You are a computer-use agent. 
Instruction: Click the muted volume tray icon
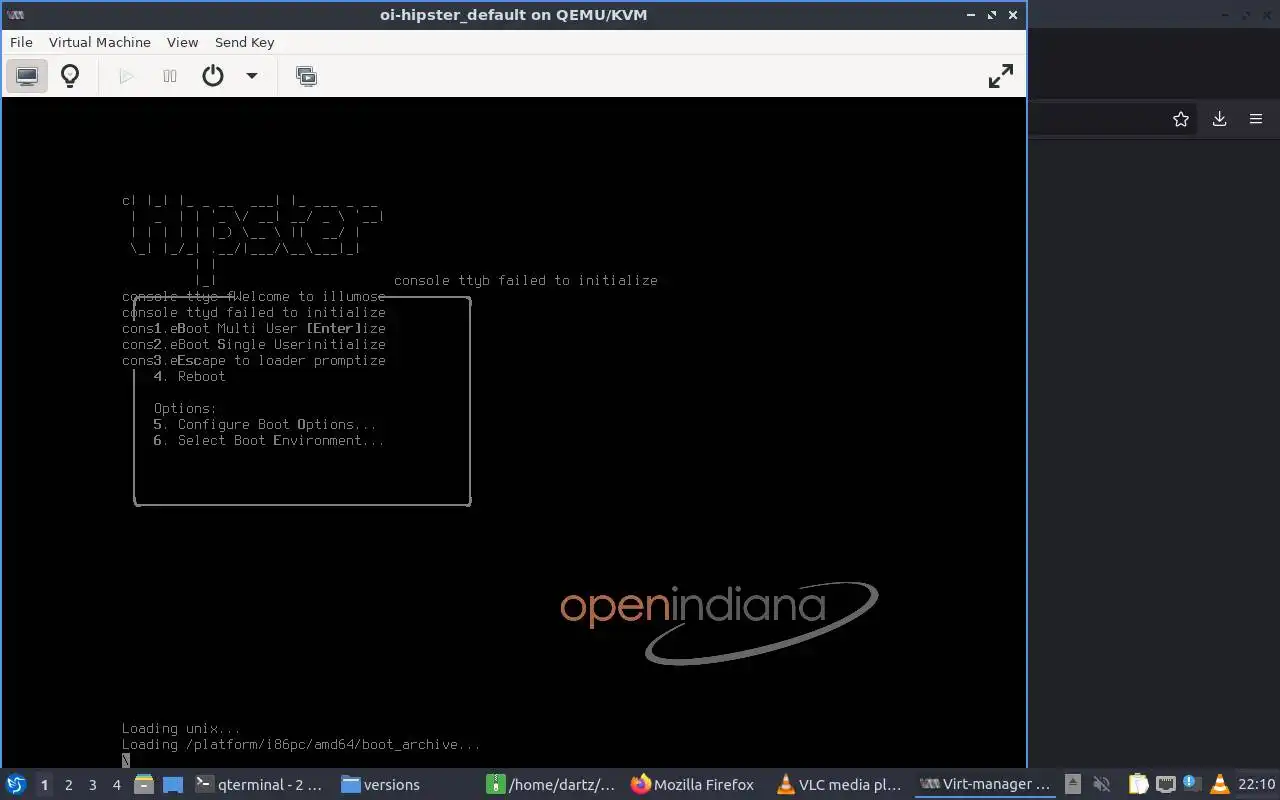click(x=1102, y=785)
